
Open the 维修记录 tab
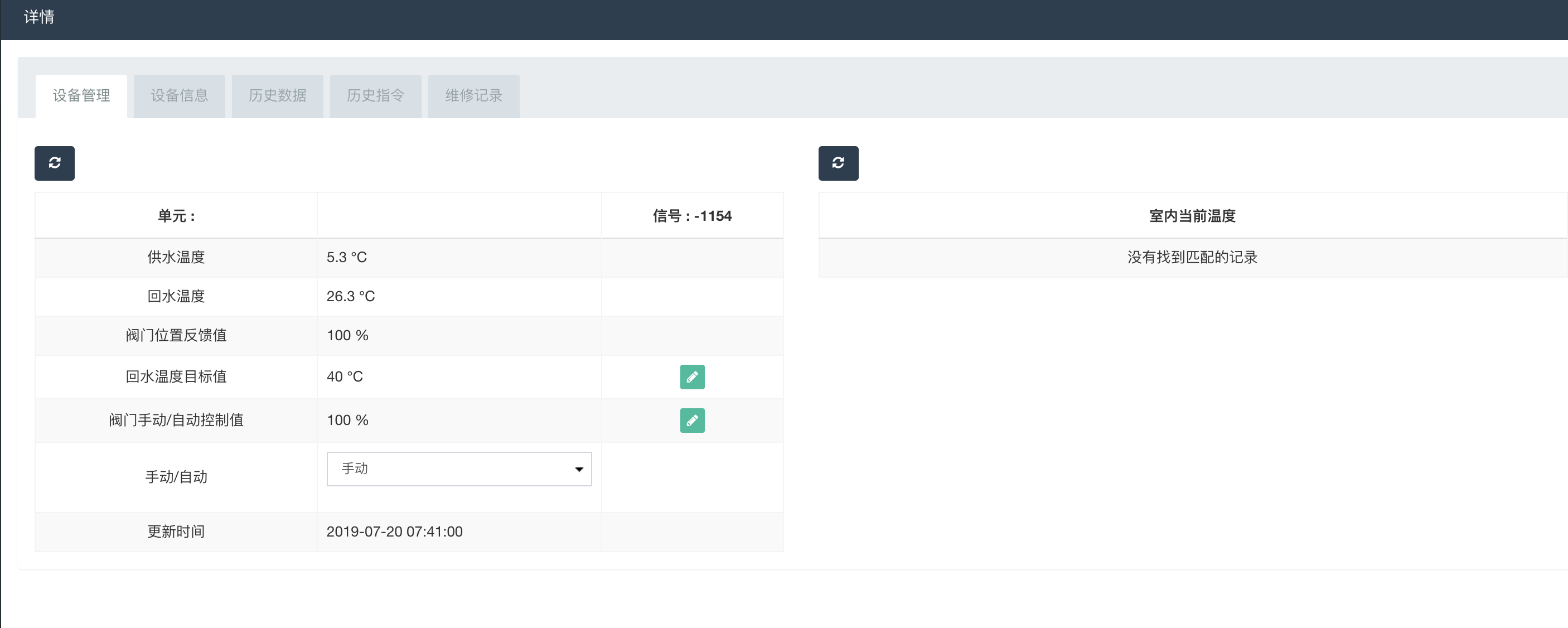[x=473, y=95]
